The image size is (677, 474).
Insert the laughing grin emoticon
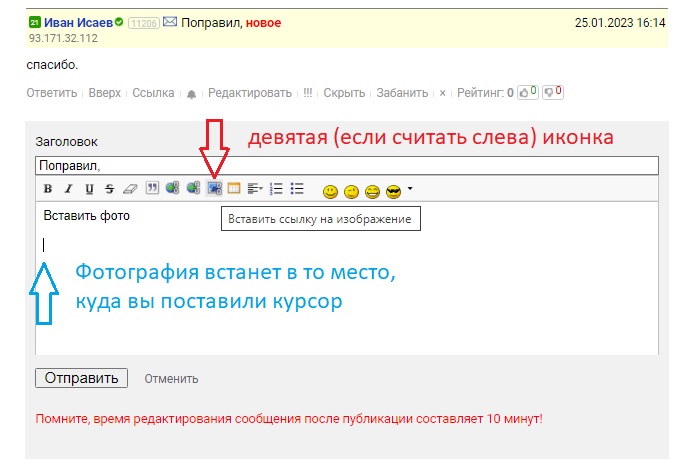(372, 192)
